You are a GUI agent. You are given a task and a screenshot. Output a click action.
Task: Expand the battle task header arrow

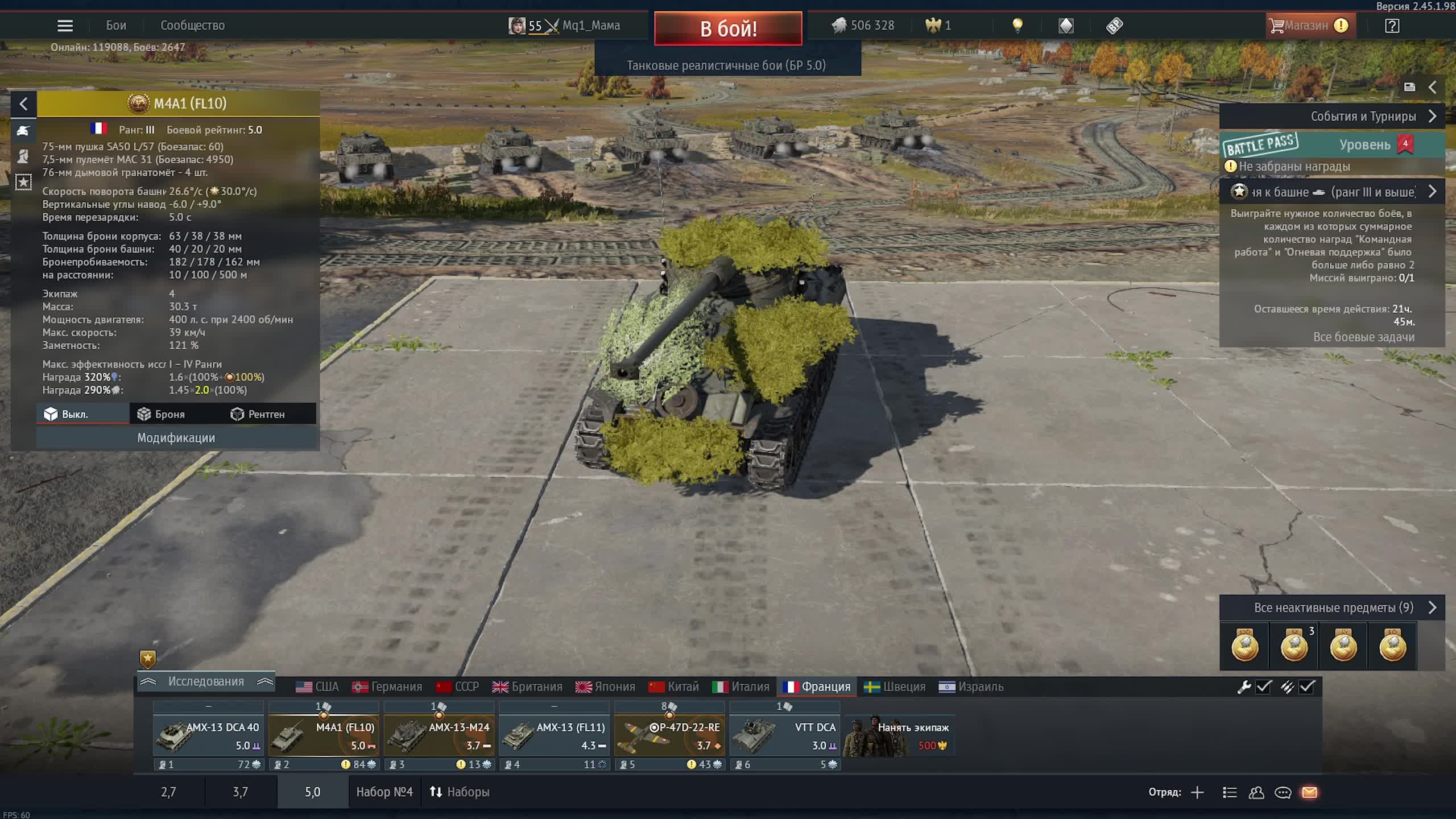pos(1433,192)
